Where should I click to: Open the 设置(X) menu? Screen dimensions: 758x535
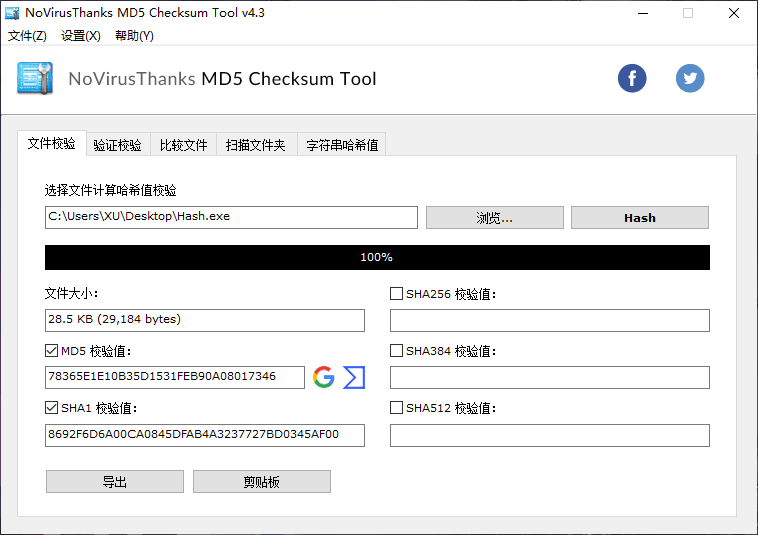[x=81, y=36]
